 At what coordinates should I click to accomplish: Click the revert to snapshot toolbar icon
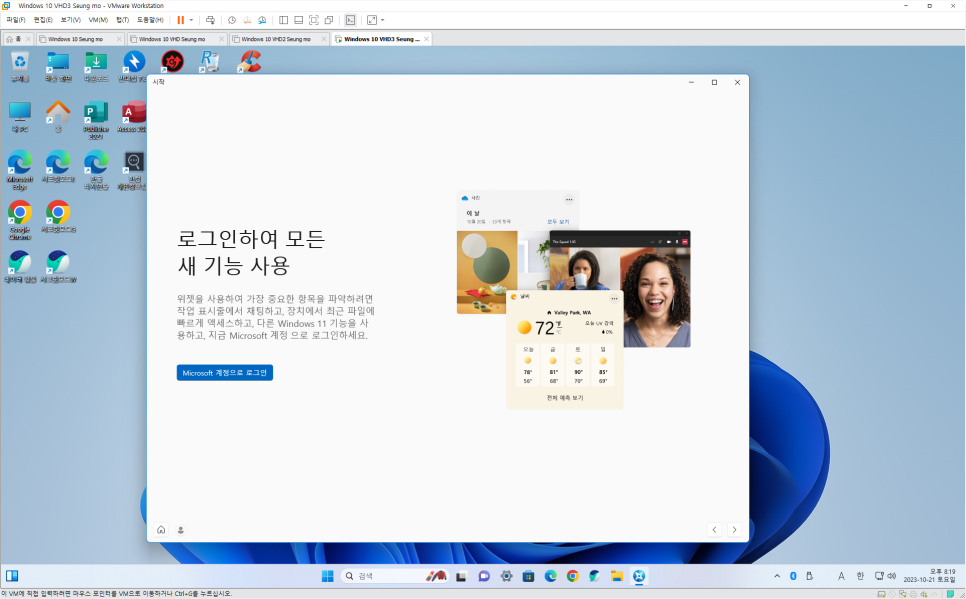(247, 20)
